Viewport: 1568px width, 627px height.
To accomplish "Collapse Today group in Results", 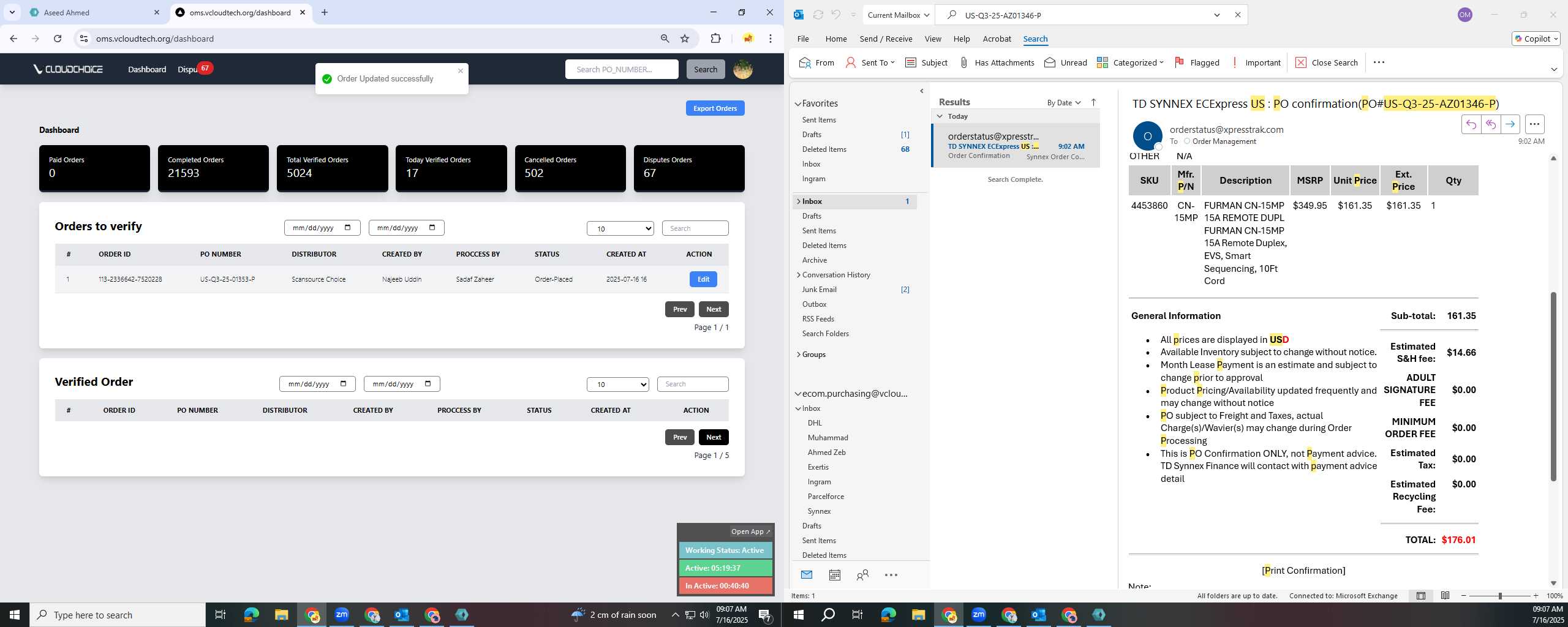I will point(940,116).
